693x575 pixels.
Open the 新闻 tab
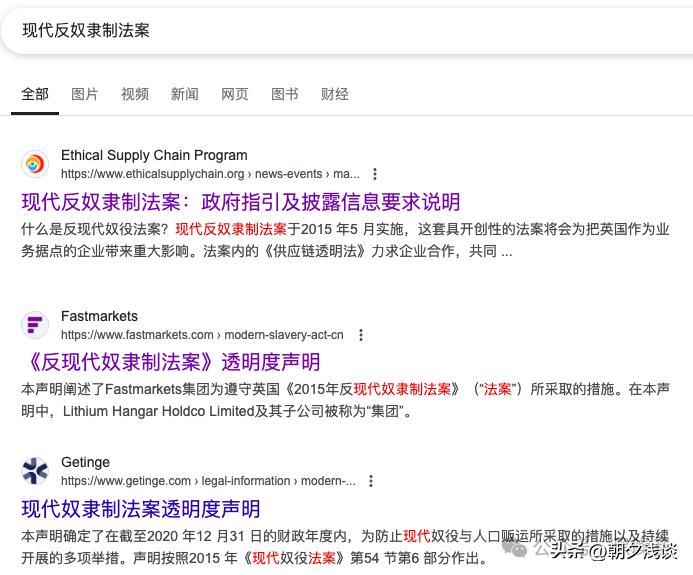pos(185,94)
